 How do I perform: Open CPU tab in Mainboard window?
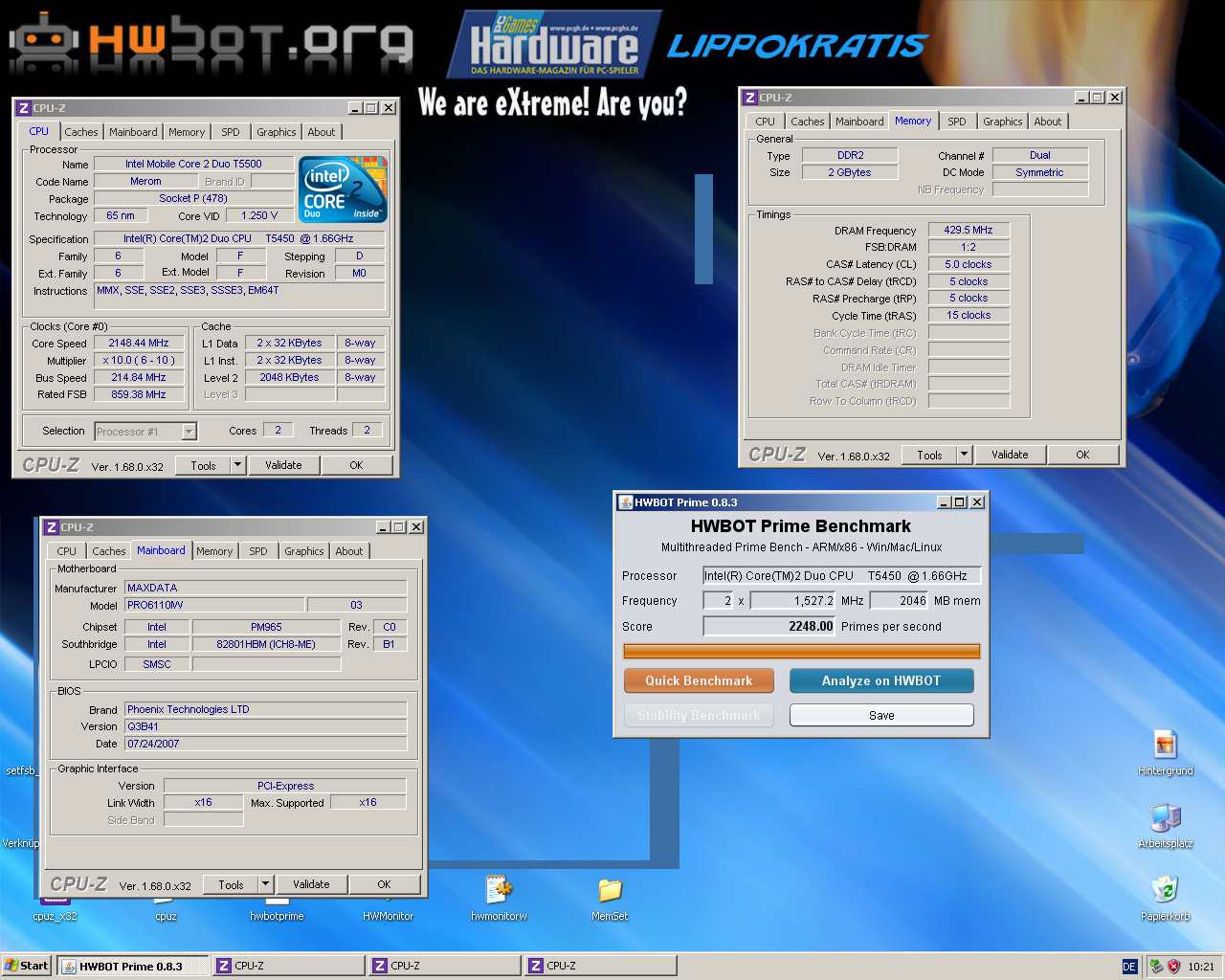pyautogui.click(x=66, y=551)
